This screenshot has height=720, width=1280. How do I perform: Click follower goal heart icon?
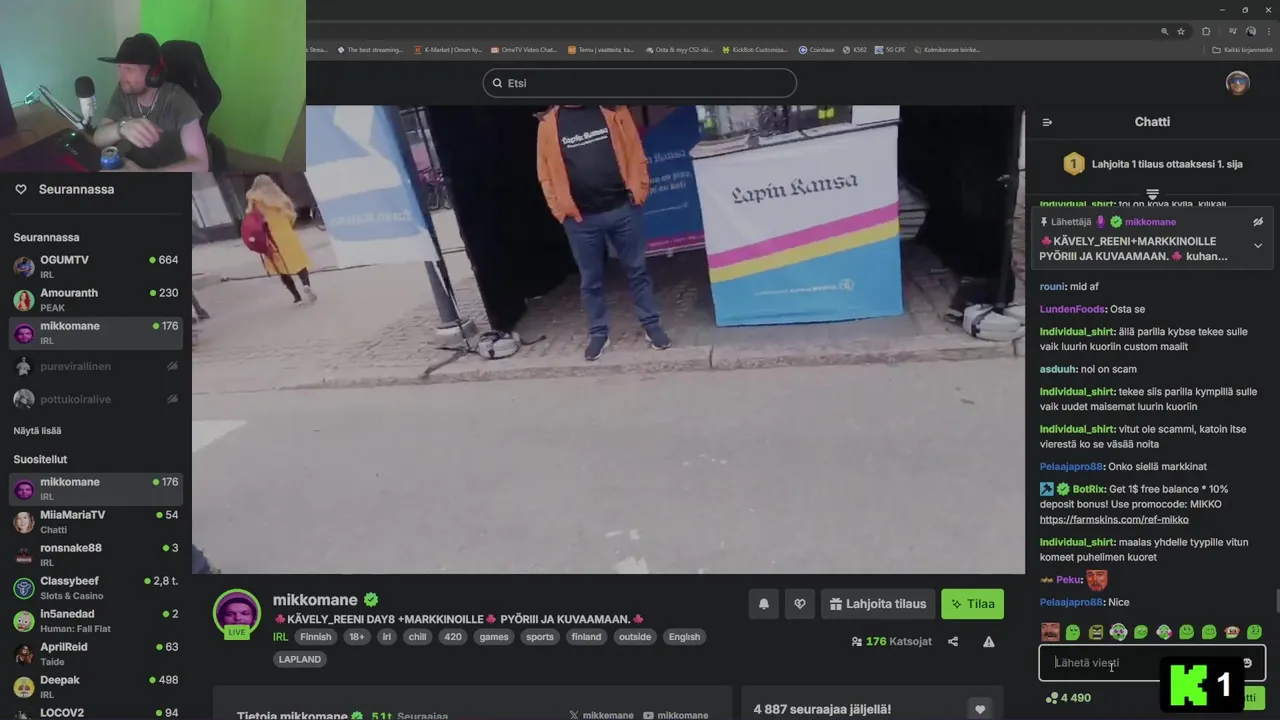tap(980, 708)
